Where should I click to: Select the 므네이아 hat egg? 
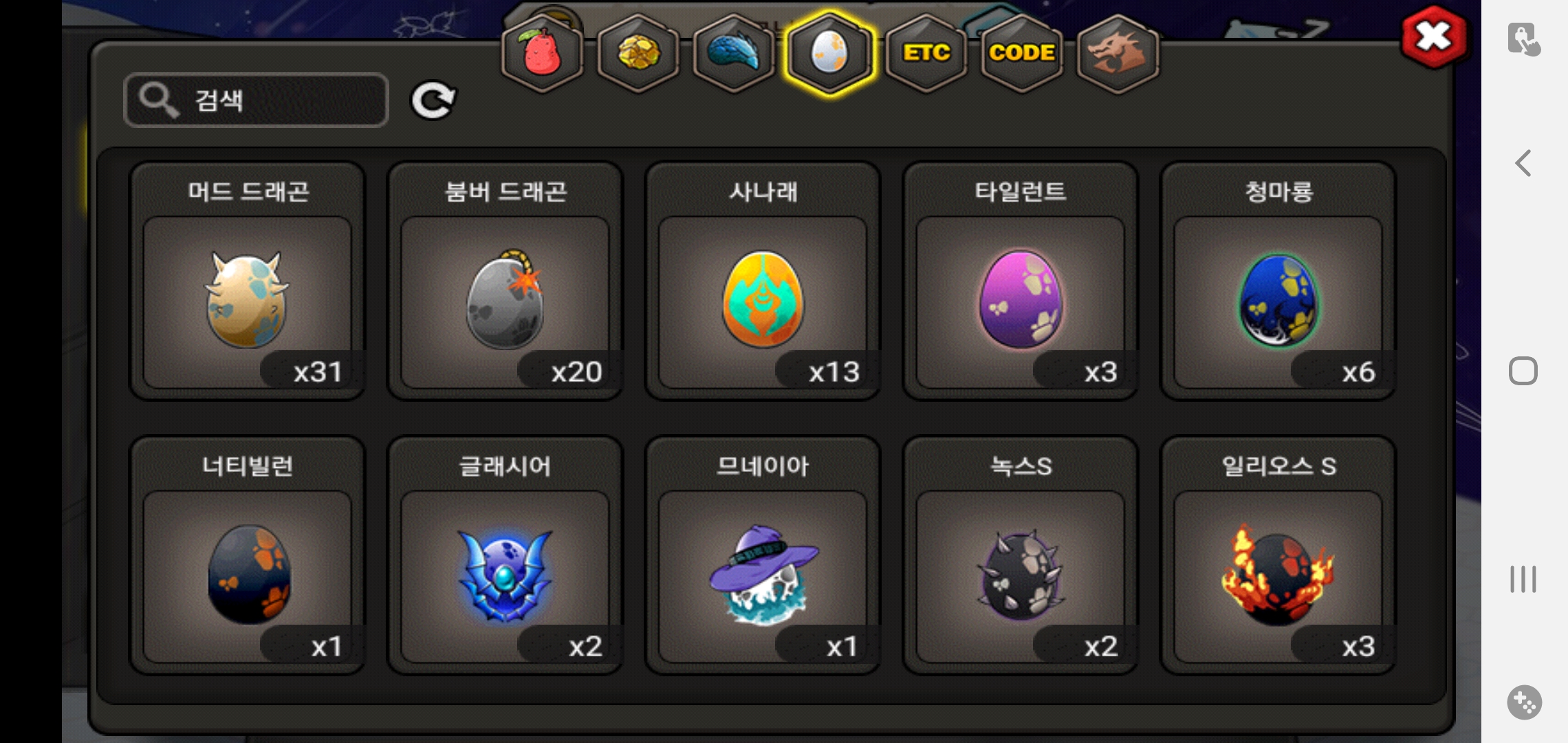tap(763, 555)
